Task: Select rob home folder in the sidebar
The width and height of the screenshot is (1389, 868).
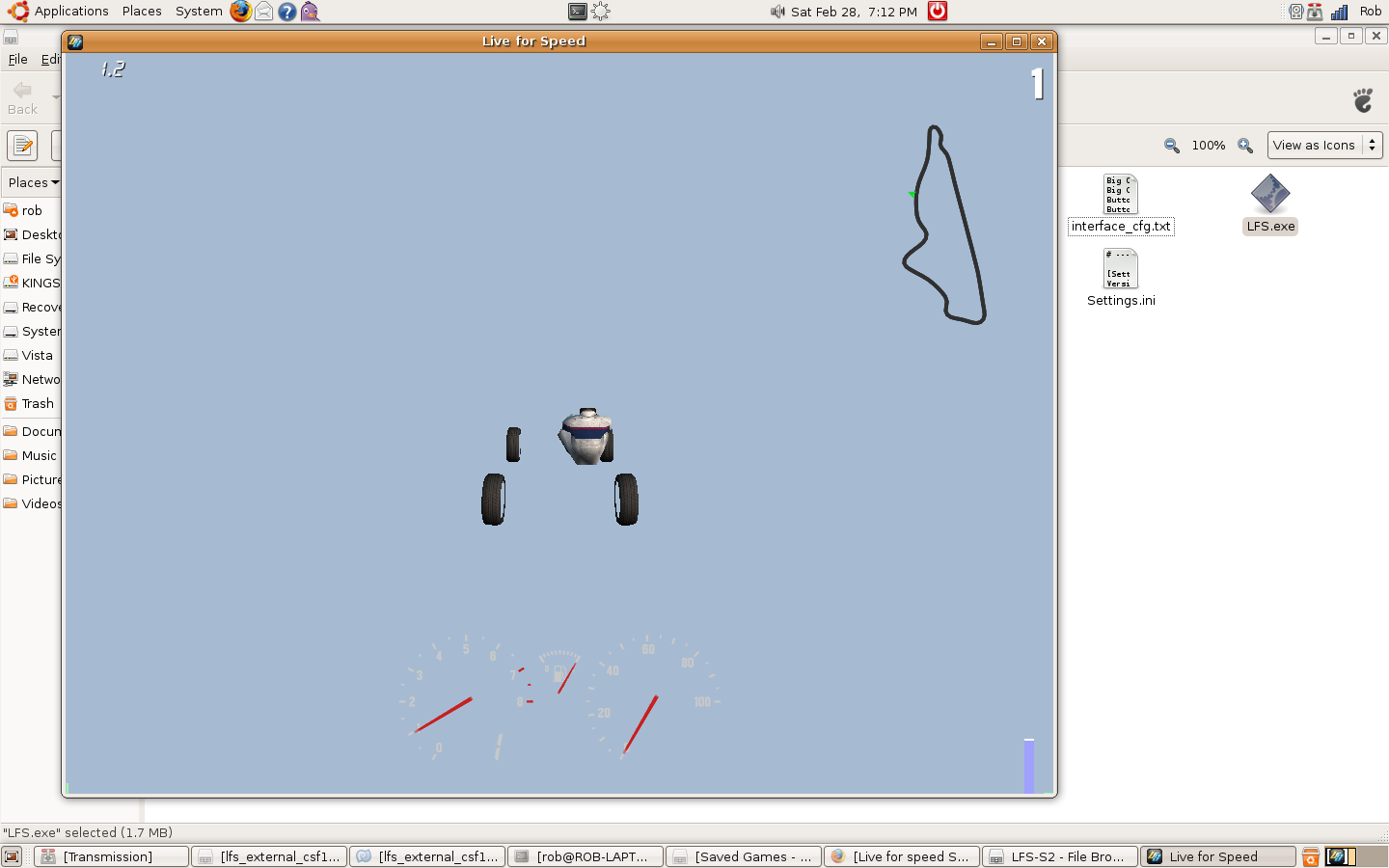Action: pyautogui.click(x=32, y=210)
